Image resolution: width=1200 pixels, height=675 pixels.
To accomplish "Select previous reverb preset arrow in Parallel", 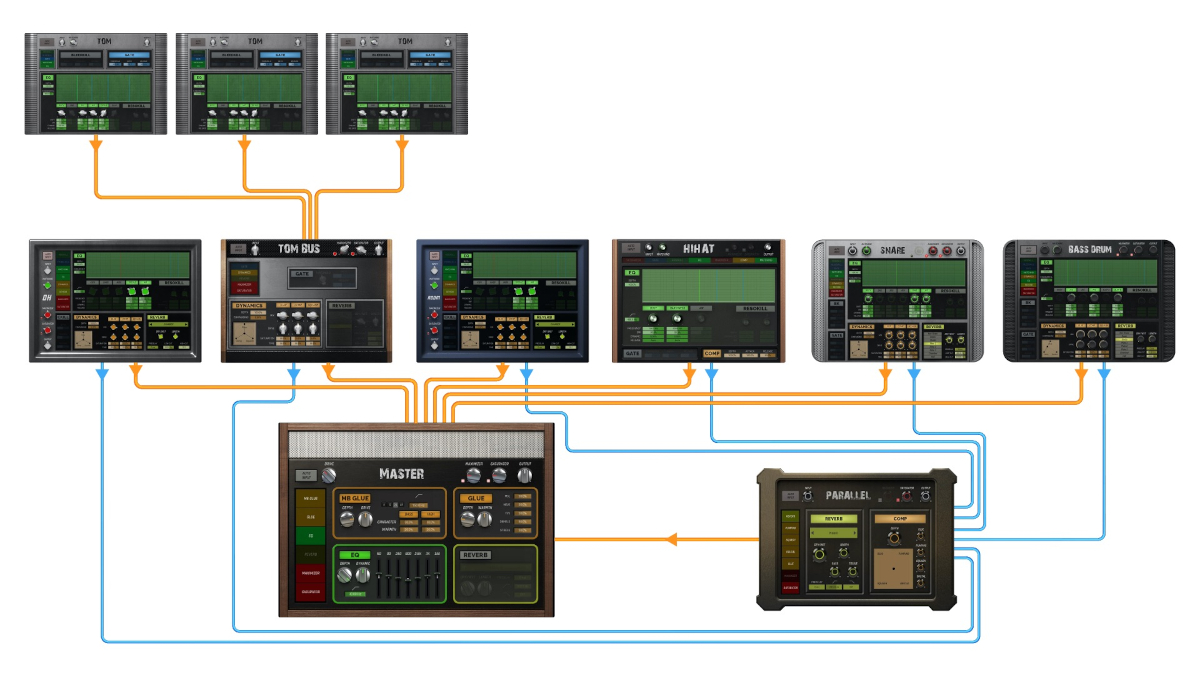I will coord(812,533).
